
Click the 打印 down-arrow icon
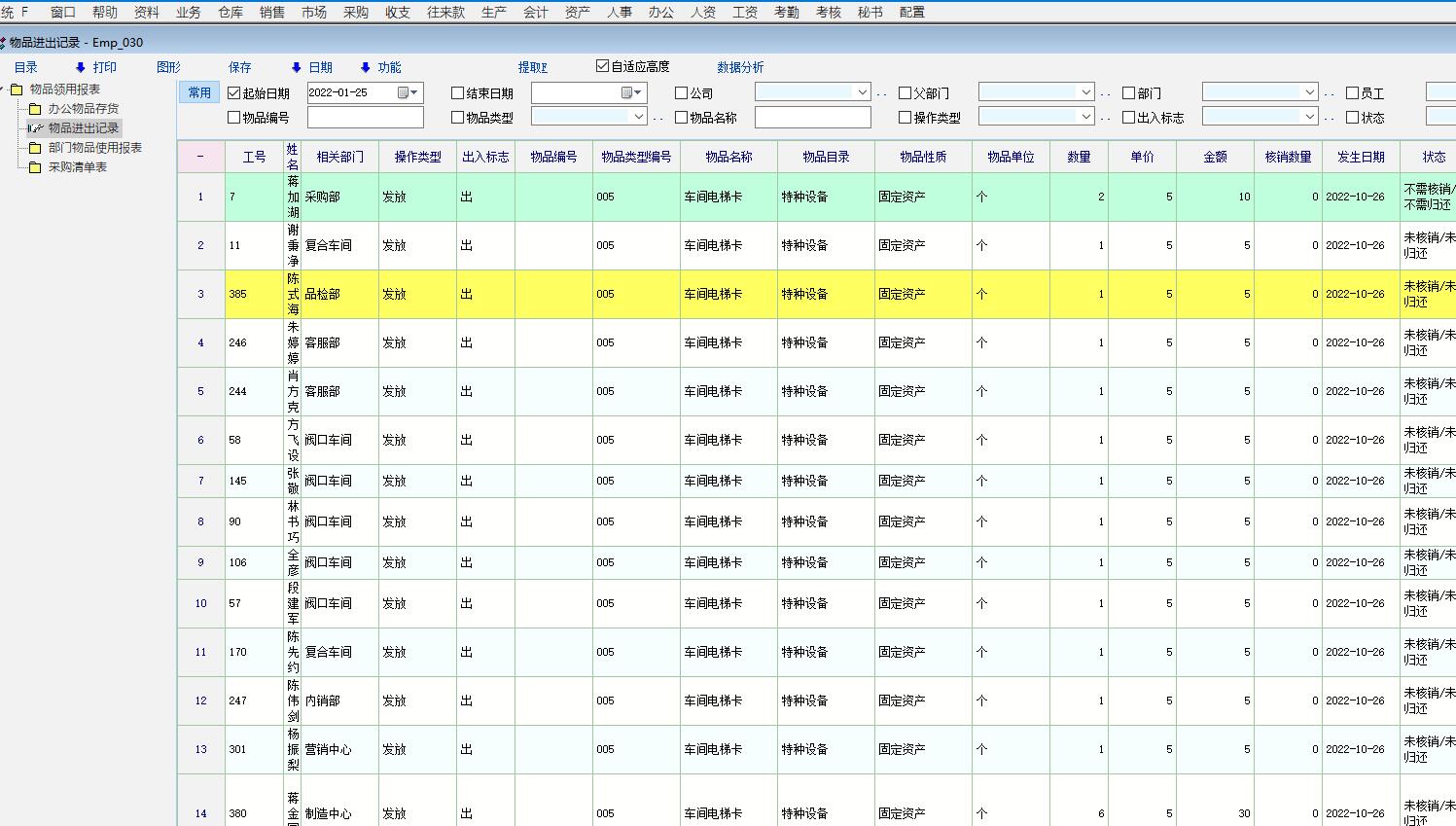[81, 67]
